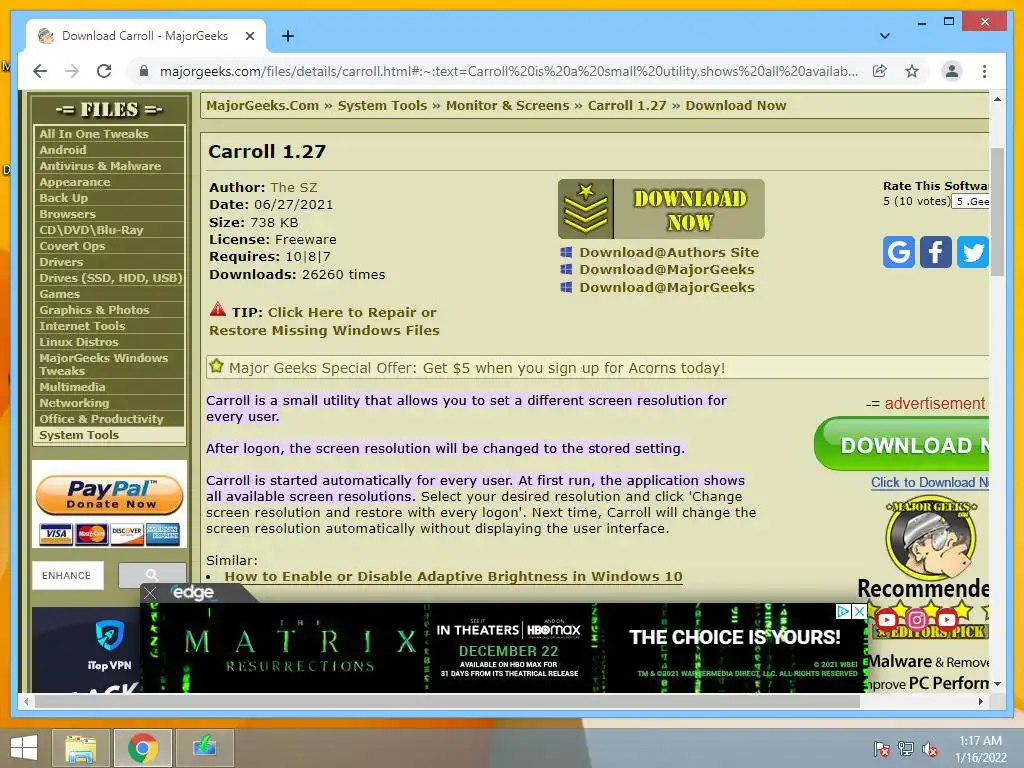Open the first Download@MajorGeeks link
This screenshot has width=1024, height=768.
(x=667, y=270)
